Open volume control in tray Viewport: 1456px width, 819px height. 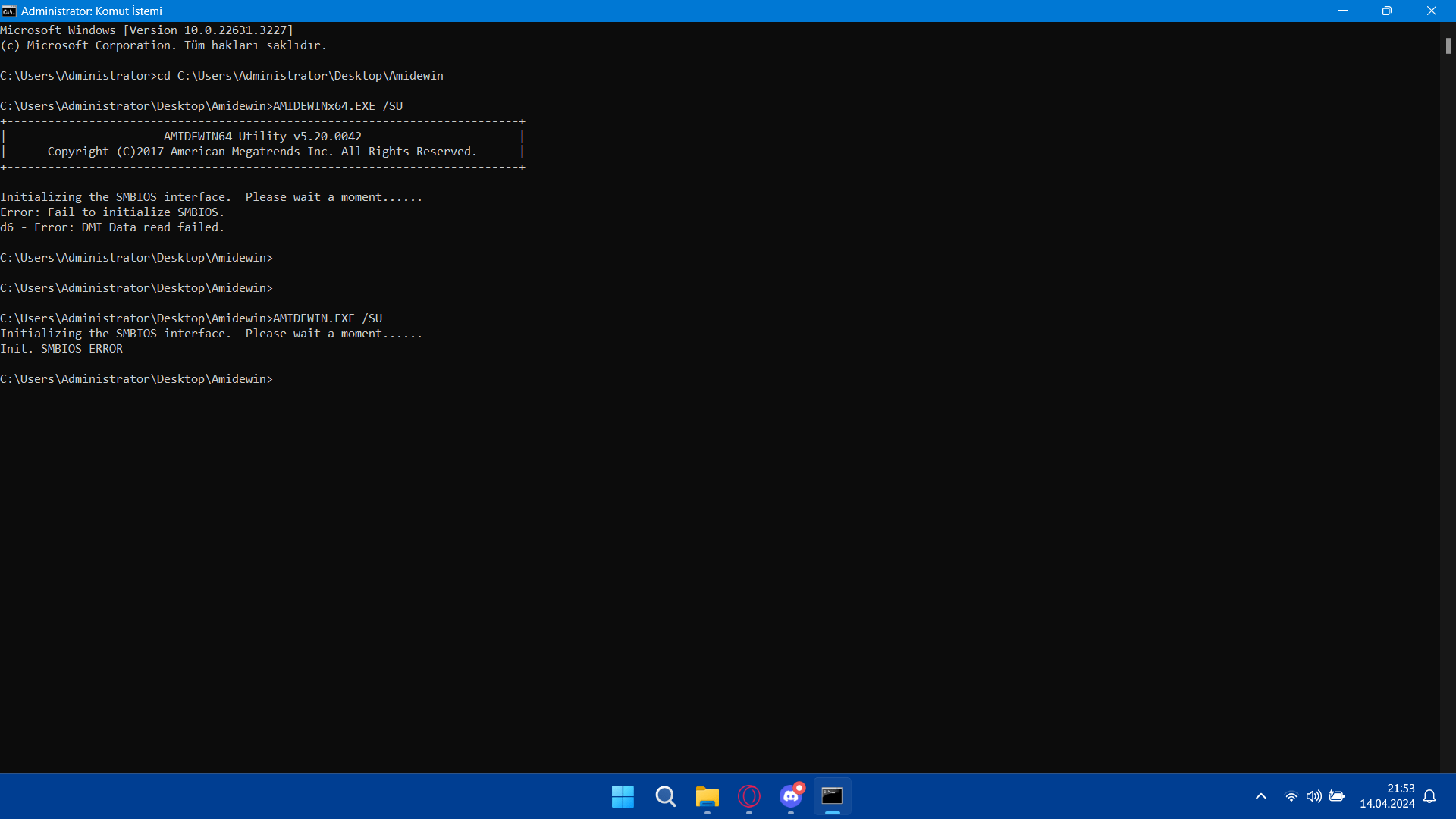(1313, 796)
